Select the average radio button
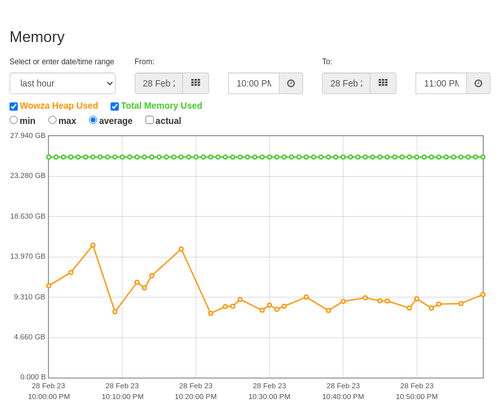 (x=93, y=120)
